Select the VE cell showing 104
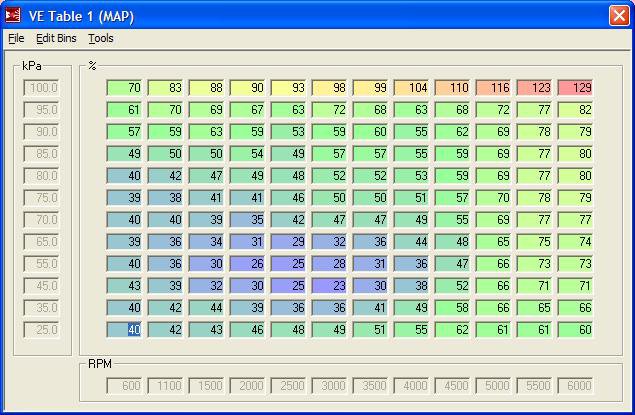This screenshot has width=635, height=415. tap(412, 88)
